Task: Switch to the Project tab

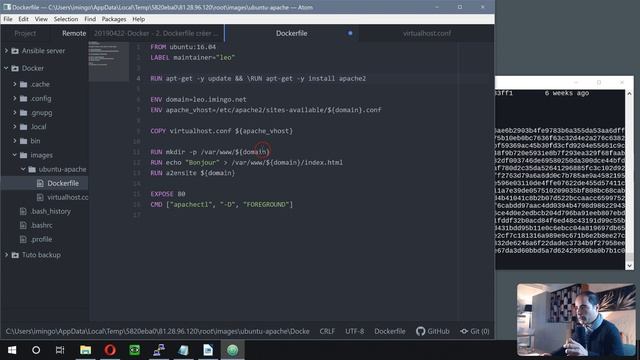Action: (x=25, y=33)
